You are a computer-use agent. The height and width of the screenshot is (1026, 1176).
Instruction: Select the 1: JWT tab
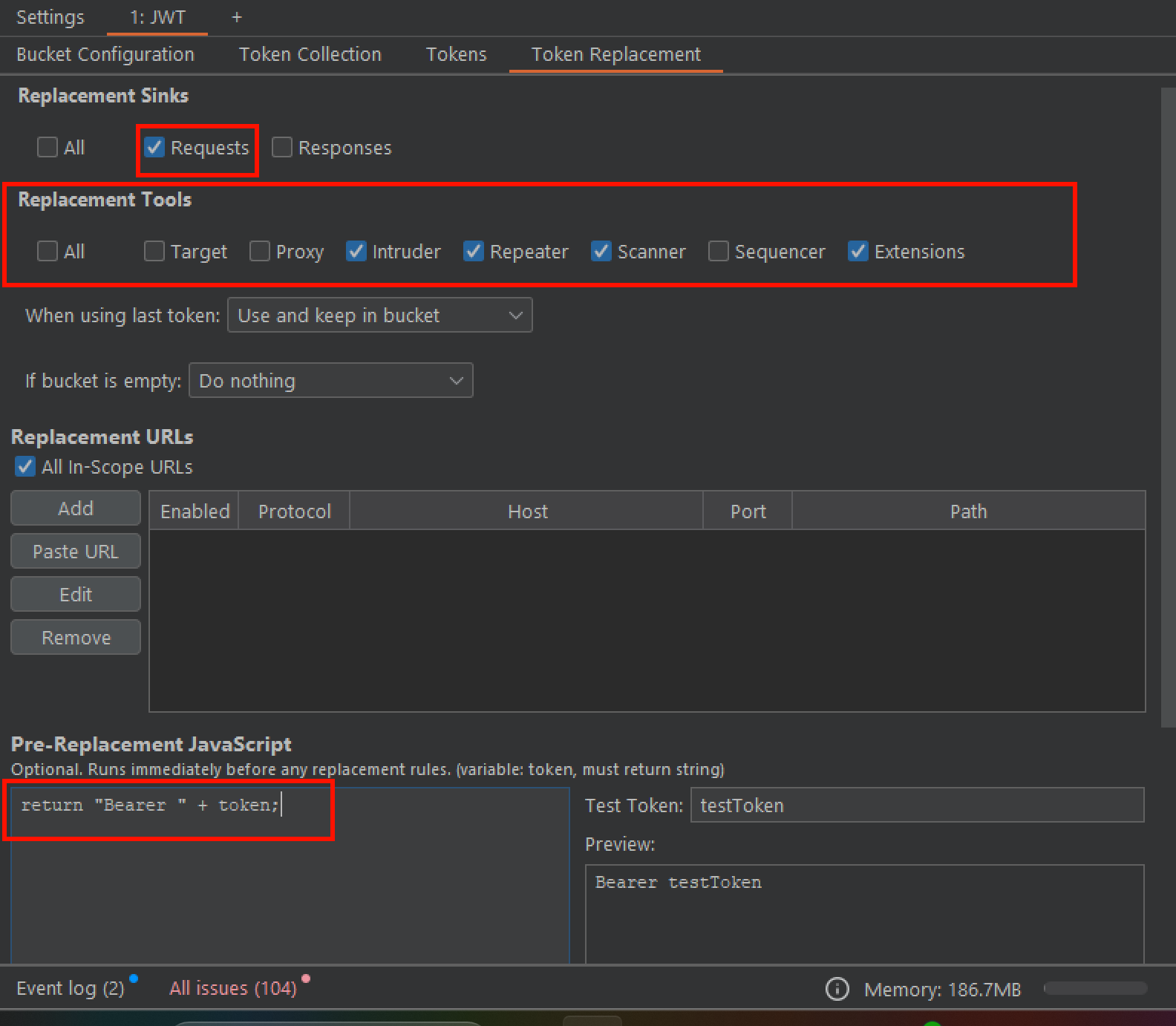pyautogui.click(x=157, y=17)
